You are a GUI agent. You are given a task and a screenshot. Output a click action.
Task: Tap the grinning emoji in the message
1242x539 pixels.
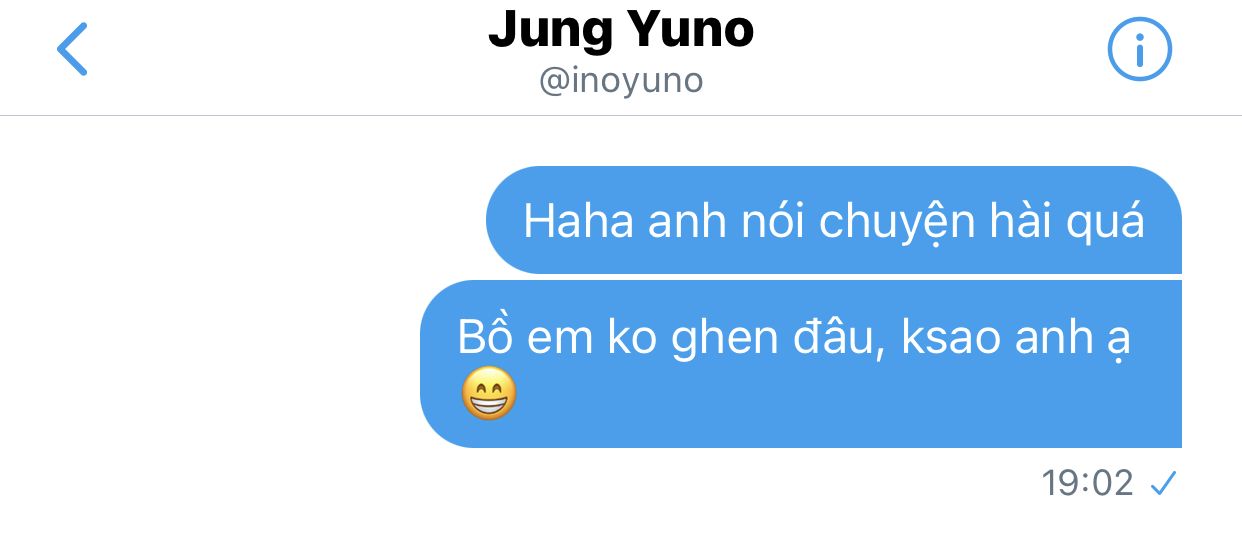tap(488, 394)
